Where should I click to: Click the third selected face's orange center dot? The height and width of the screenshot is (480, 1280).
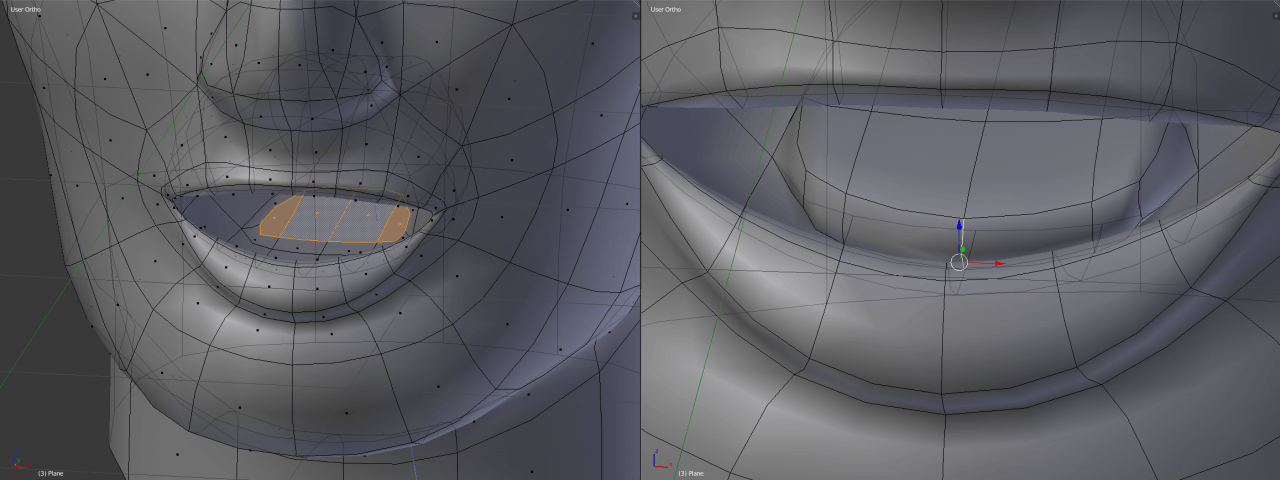[368, 214]
